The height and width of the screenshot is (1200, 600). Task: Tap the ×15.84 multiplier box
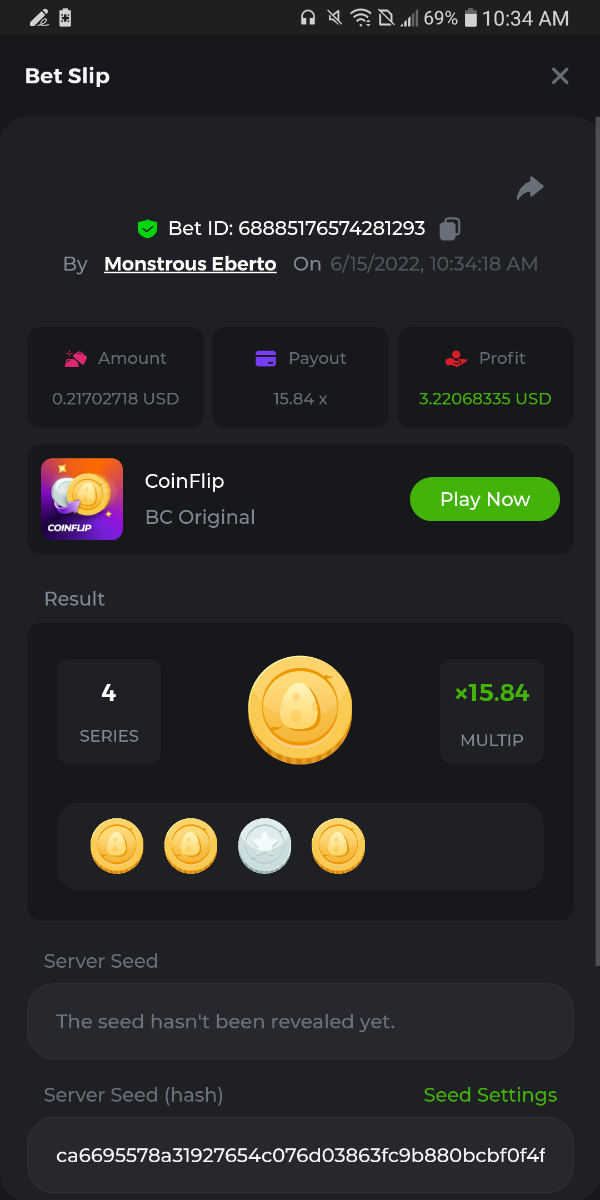(492, 710)
